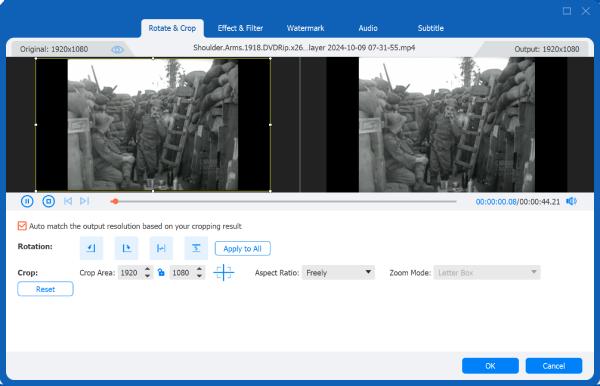Switch to Effect & Filter tab

[240, 28]
